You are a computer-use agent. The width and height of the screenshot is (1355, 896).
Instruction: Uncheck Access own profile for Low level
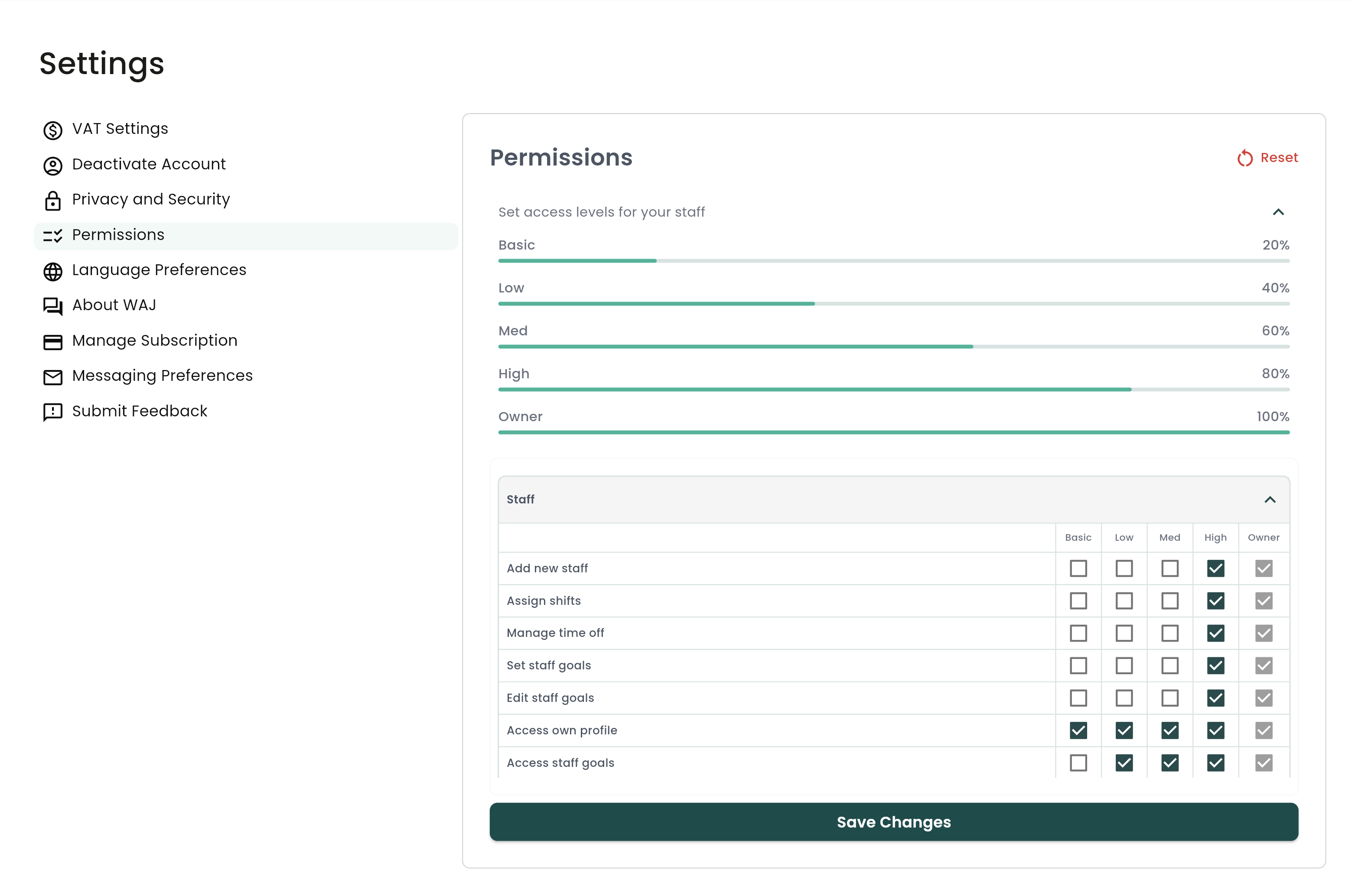(x=1124, y=730)
